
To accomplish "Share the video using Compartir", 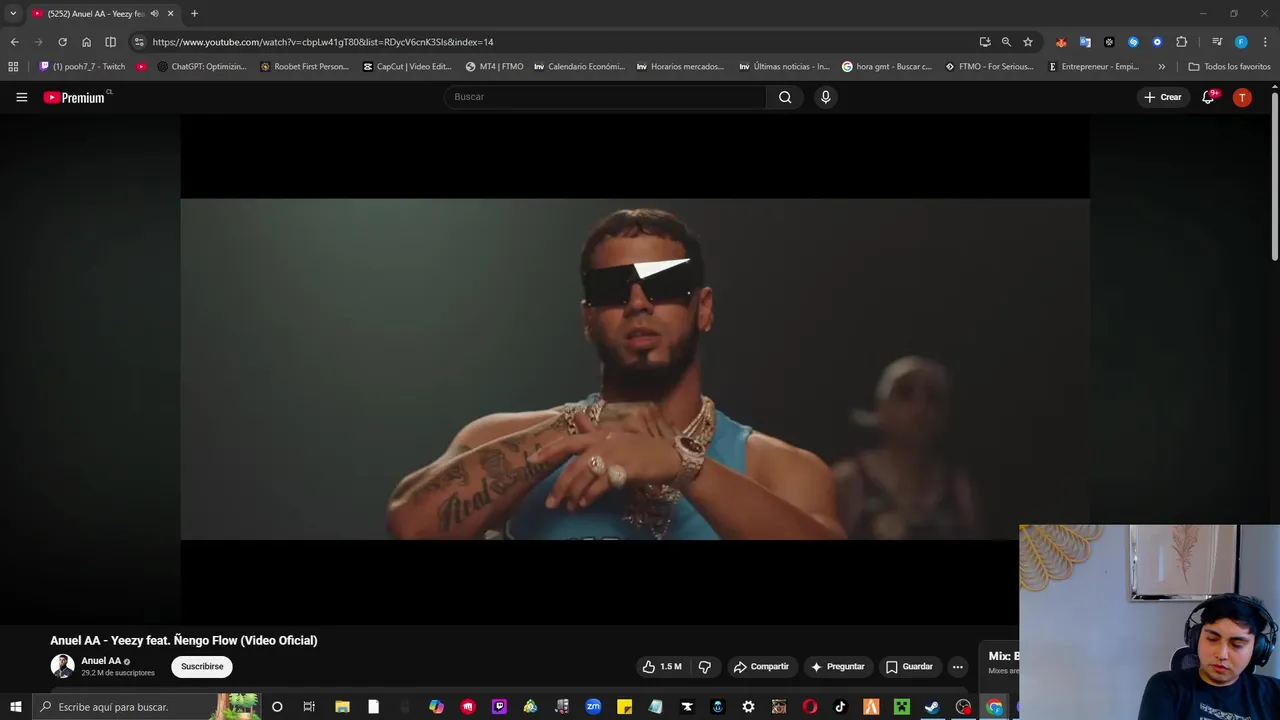I will click(761, 667).
